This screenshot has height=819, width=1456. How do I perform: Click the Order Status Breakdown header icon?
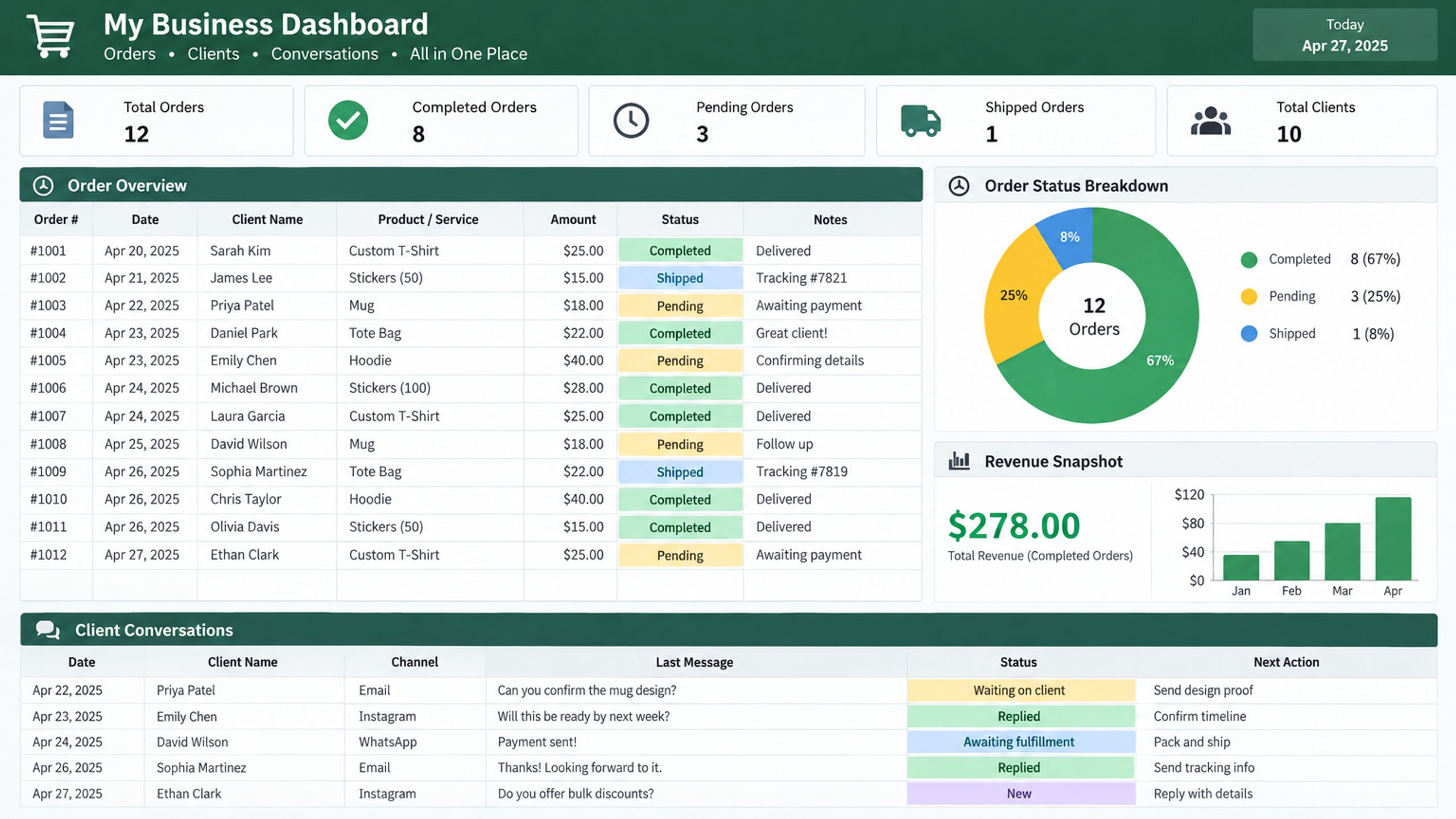pos(959,186)
